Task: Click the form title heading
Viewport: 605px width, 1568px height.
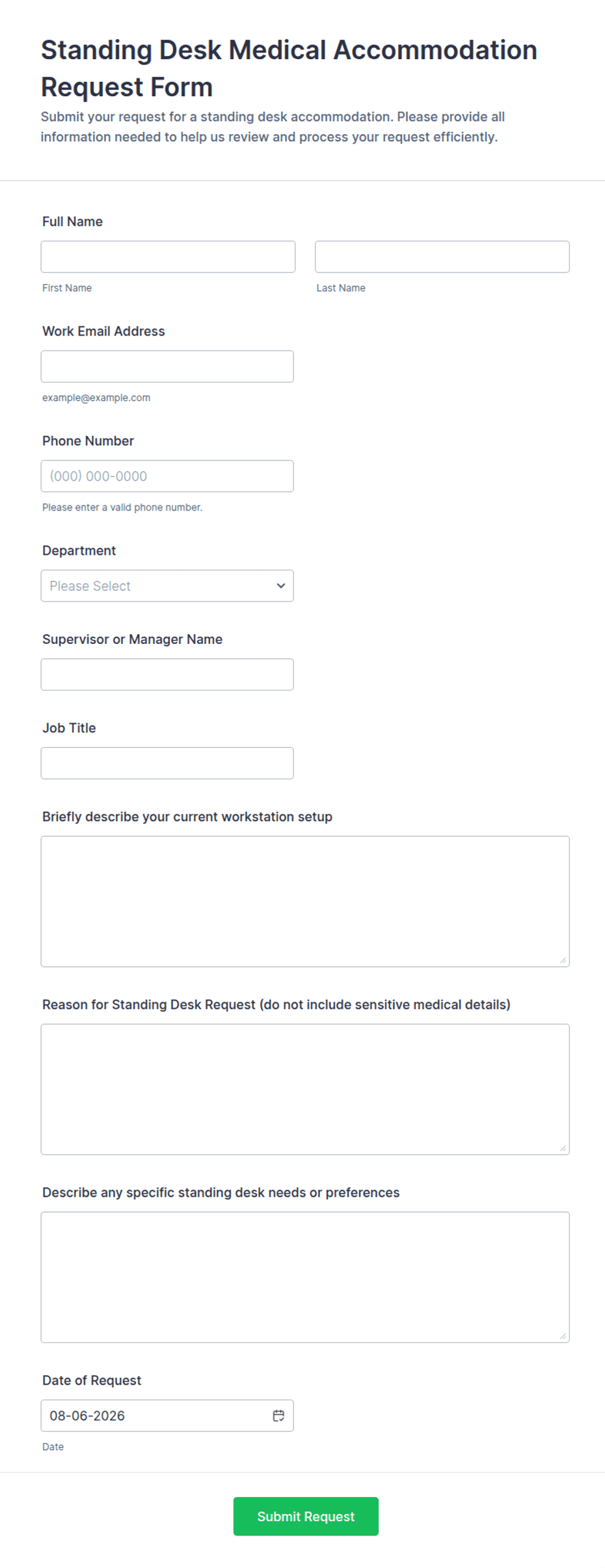Action: pyautogui.click(x=289, y=68)
